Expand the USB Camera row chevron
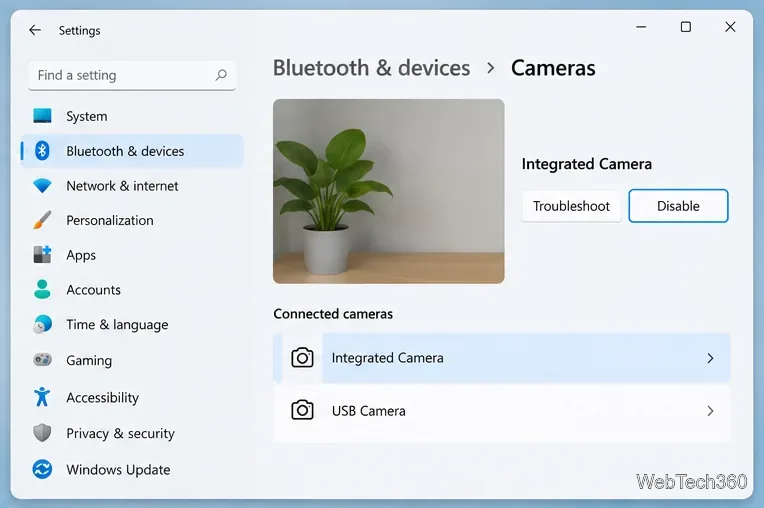 click(710, 411)
